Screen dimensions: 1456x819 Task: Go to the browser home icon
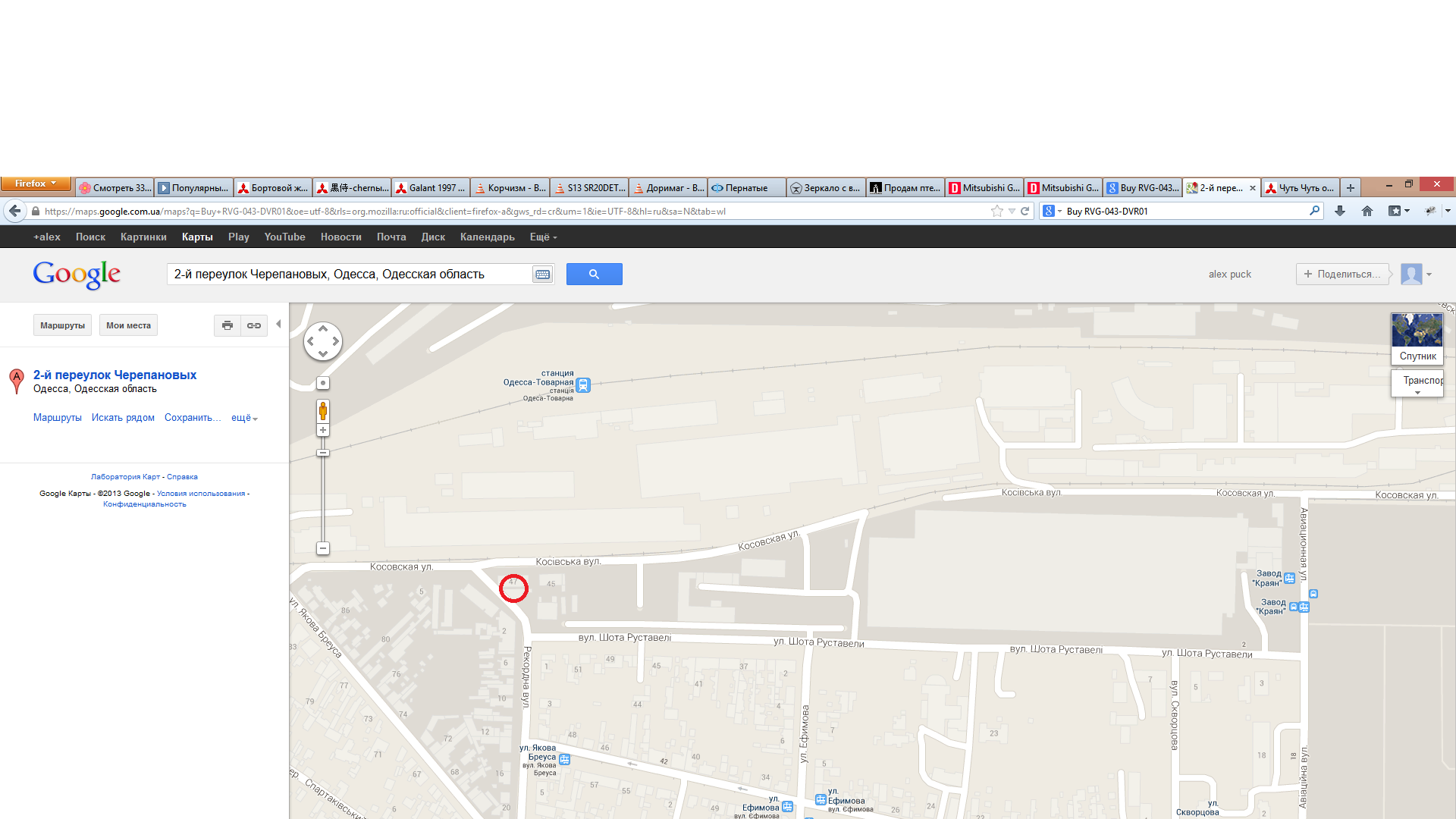click(x=1367, y=211)
